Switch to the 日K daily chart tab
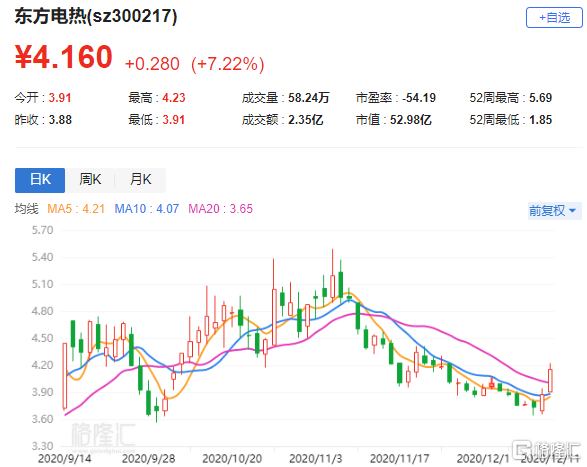Image resolution: width=587 pixels, height=467 pixels. coord(40,180)
